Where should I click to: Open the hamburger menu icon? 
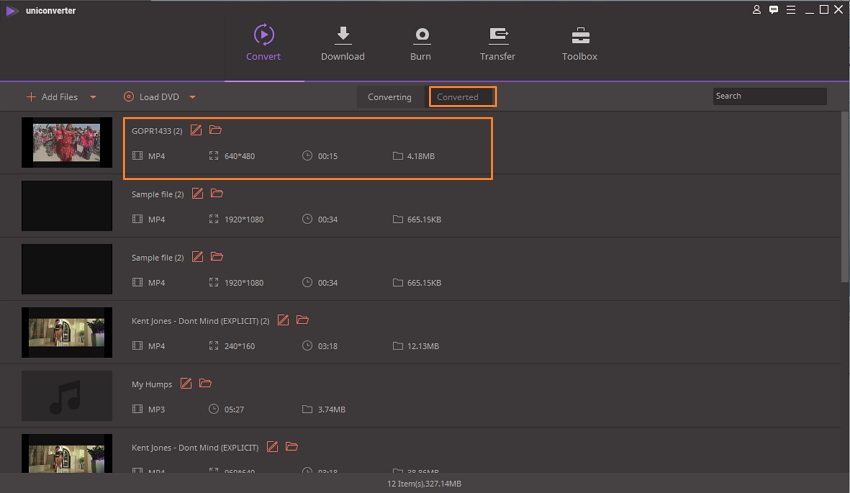(x=791, y=10)
